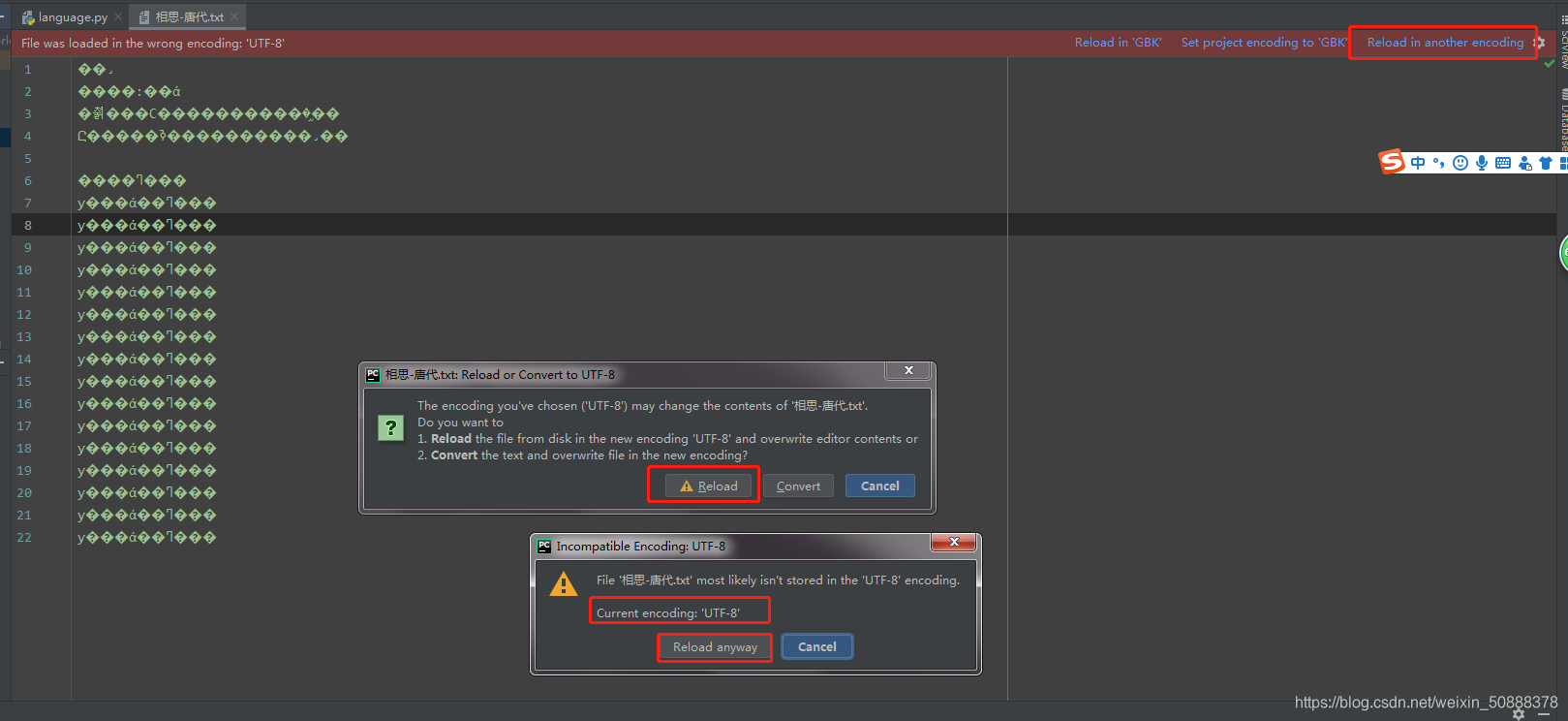Click the green inspection checkmark

(x=1550, y=63)
